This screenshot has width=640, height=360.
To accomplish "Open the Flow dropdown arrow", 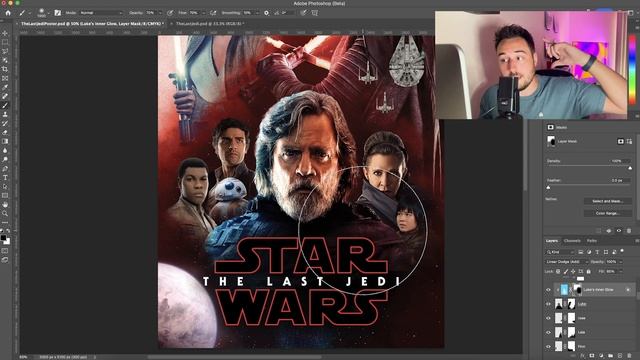I will (x=203, y=13).
